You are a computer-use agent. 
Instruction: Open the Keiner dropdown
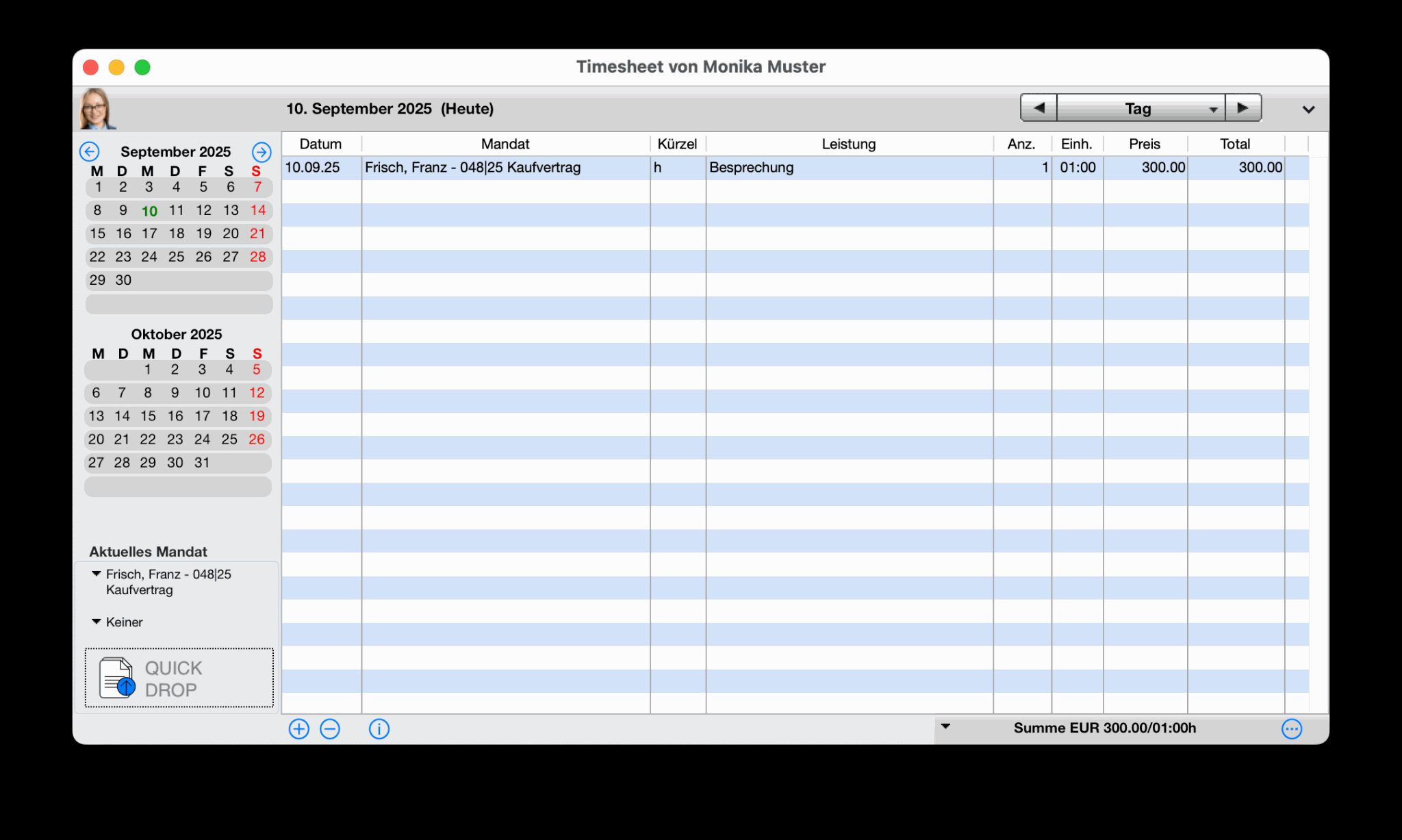(x=97, y=622)
